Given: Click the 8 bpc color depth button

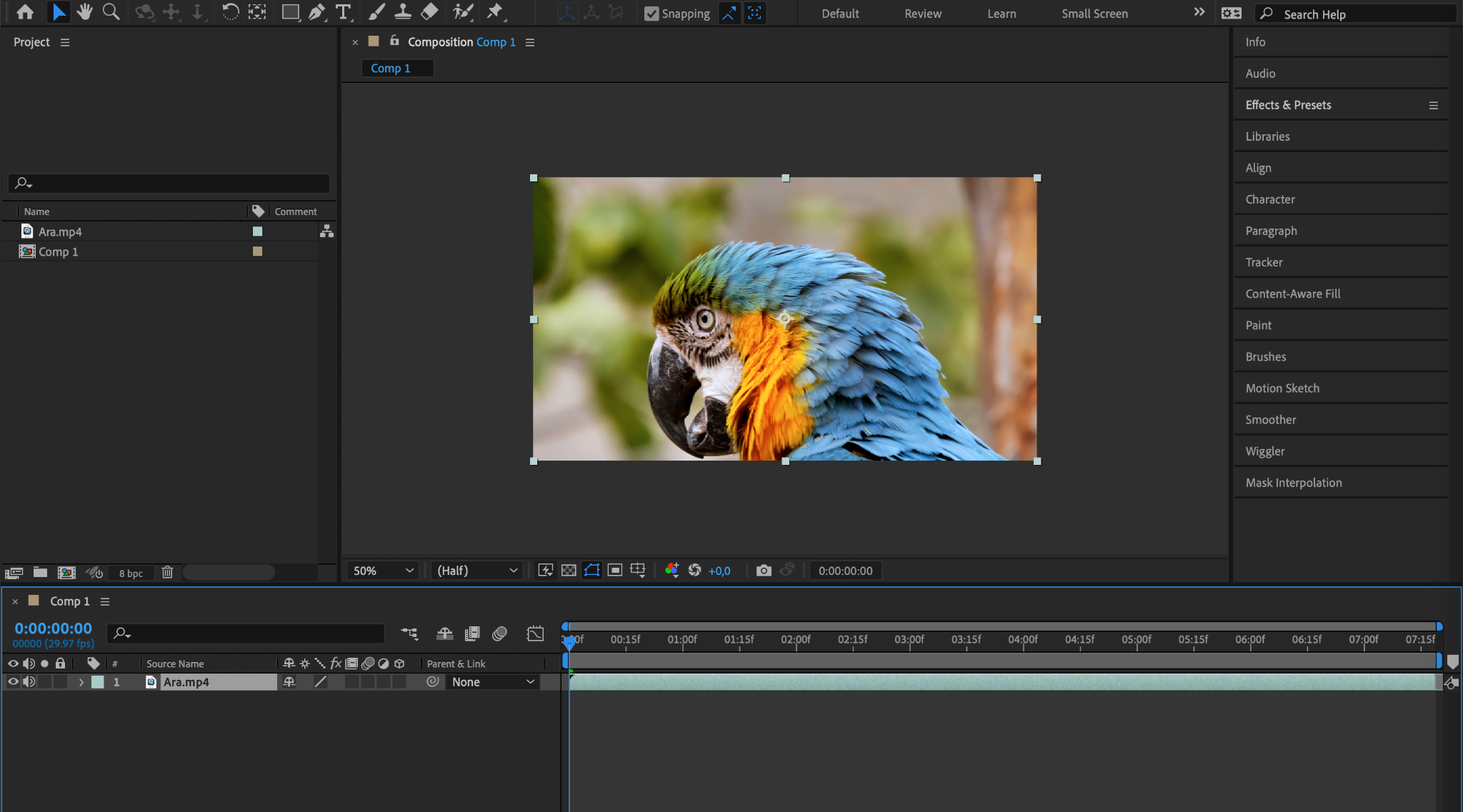Looking at the screenshot, I should [131, 573].
